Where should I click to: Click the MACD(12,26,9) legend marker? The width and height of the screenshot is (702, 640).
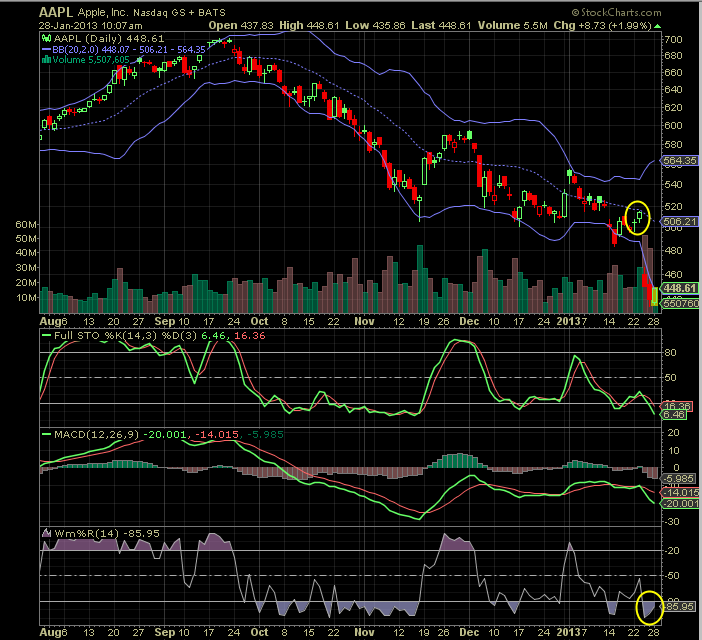[45, 433]
